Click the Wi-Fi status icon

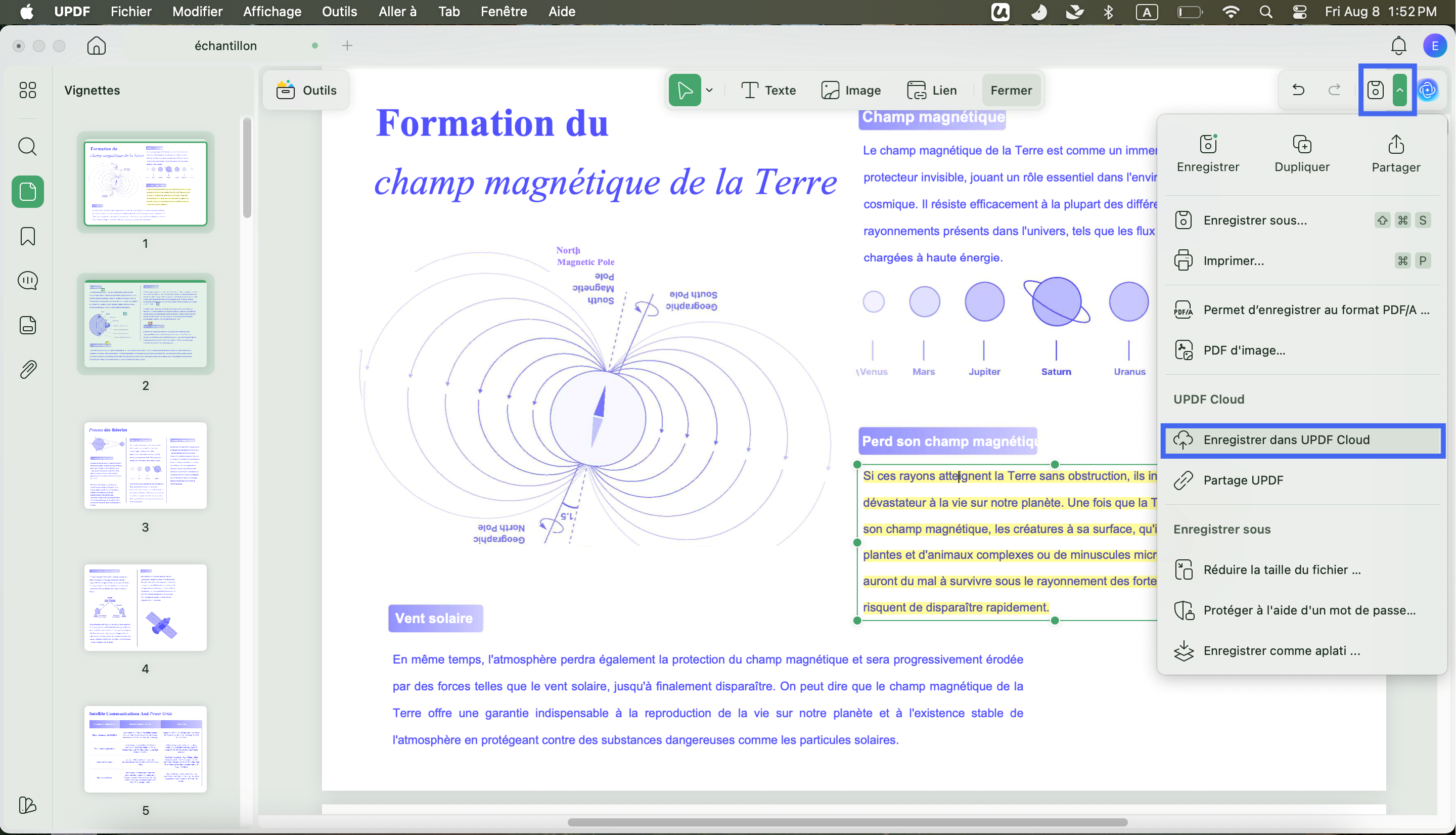tap(1231, 12)
